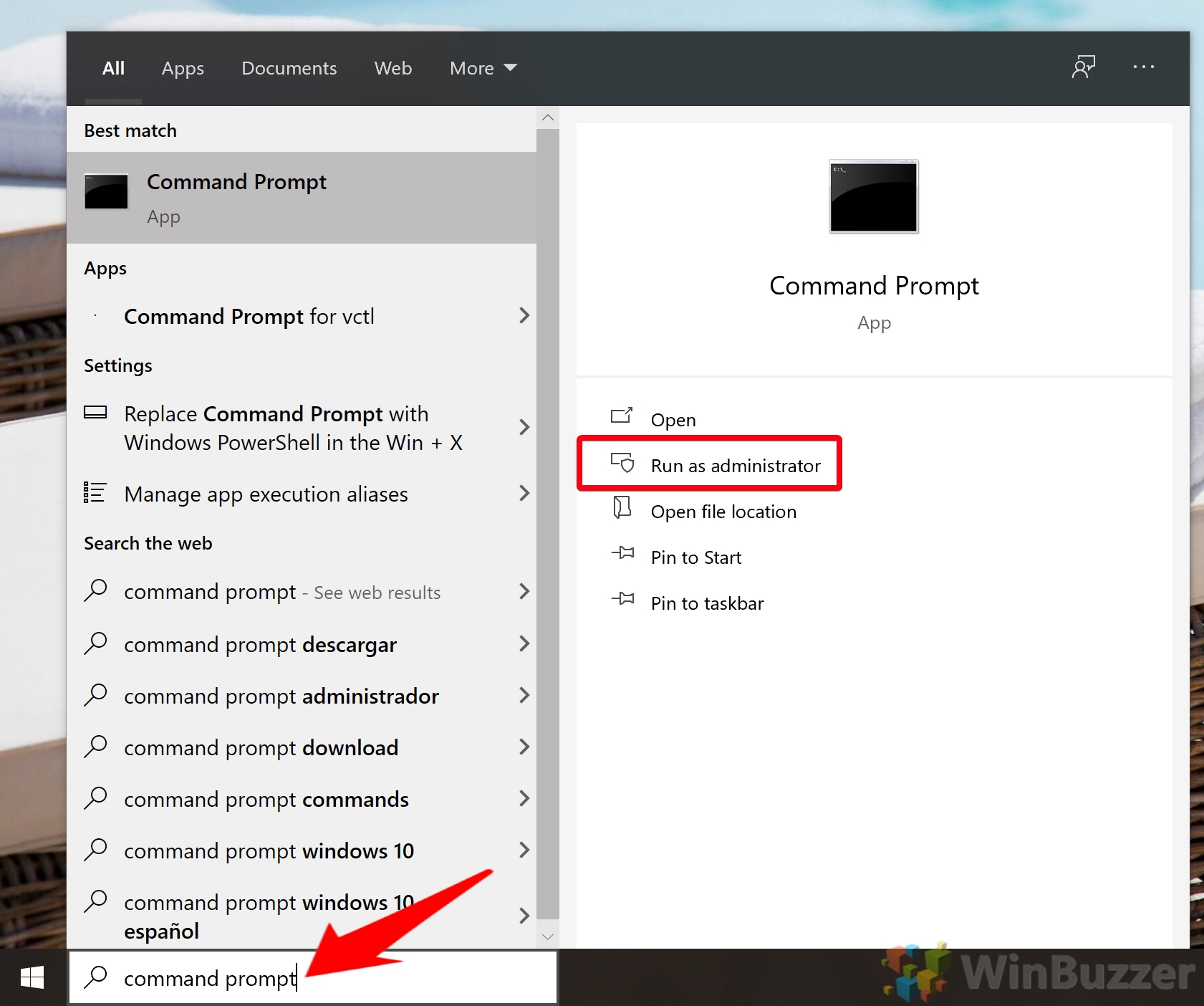
Task: Open 'Replace Command Prompt with Windows PowerShell' setting
Action: (302, 428)
